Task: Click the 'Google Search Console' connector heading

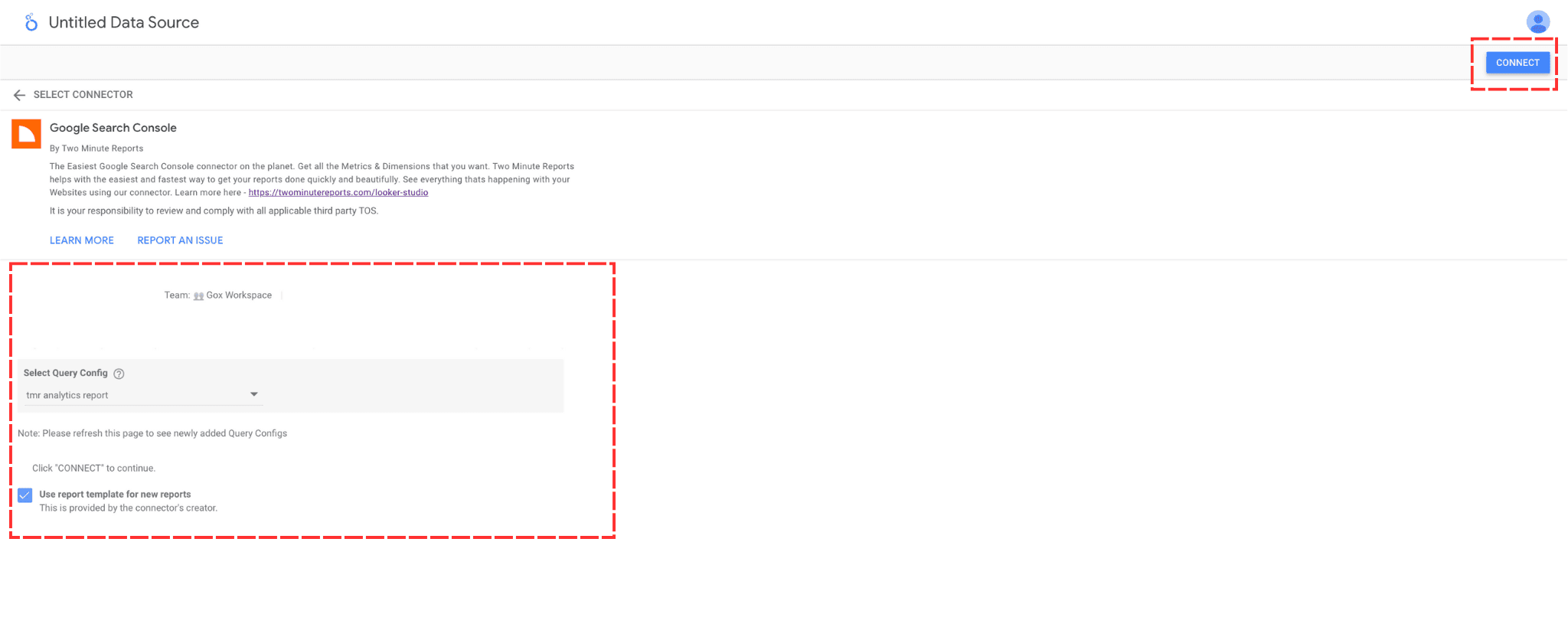Action: click(113, 128)
